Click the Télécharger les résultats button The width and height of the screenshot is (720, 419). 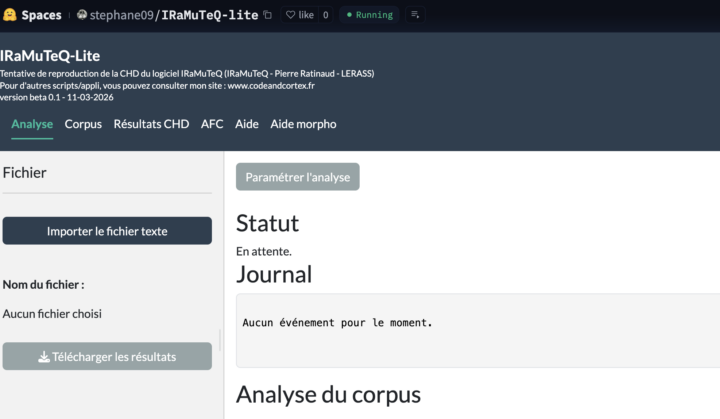[107, 357]
